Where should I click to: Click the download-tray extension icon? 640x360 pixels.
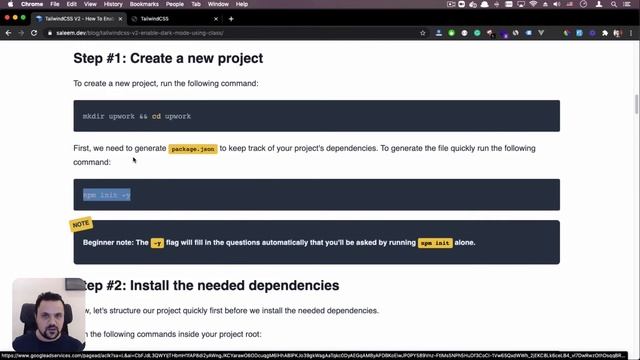(x=439, y=33)
